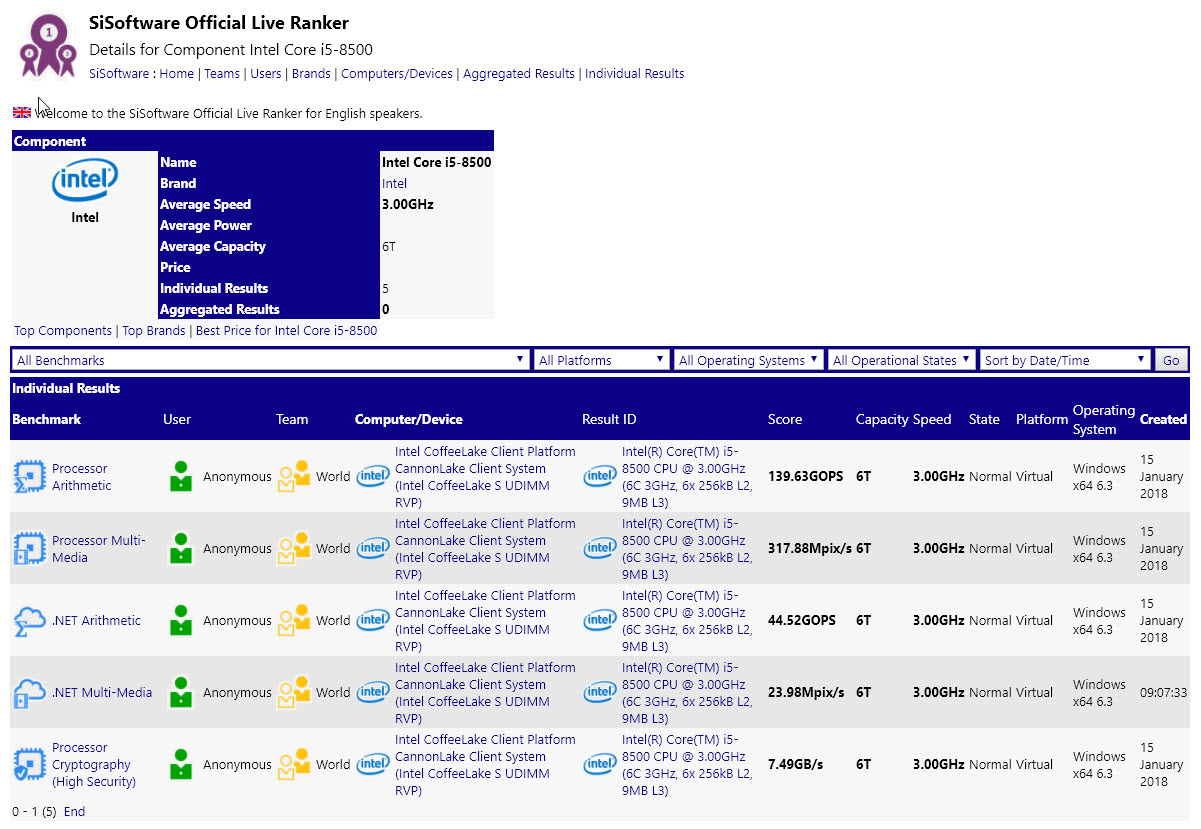Click CoffeeLake platform link in Processor Arithmetic row

pos(485,477)
